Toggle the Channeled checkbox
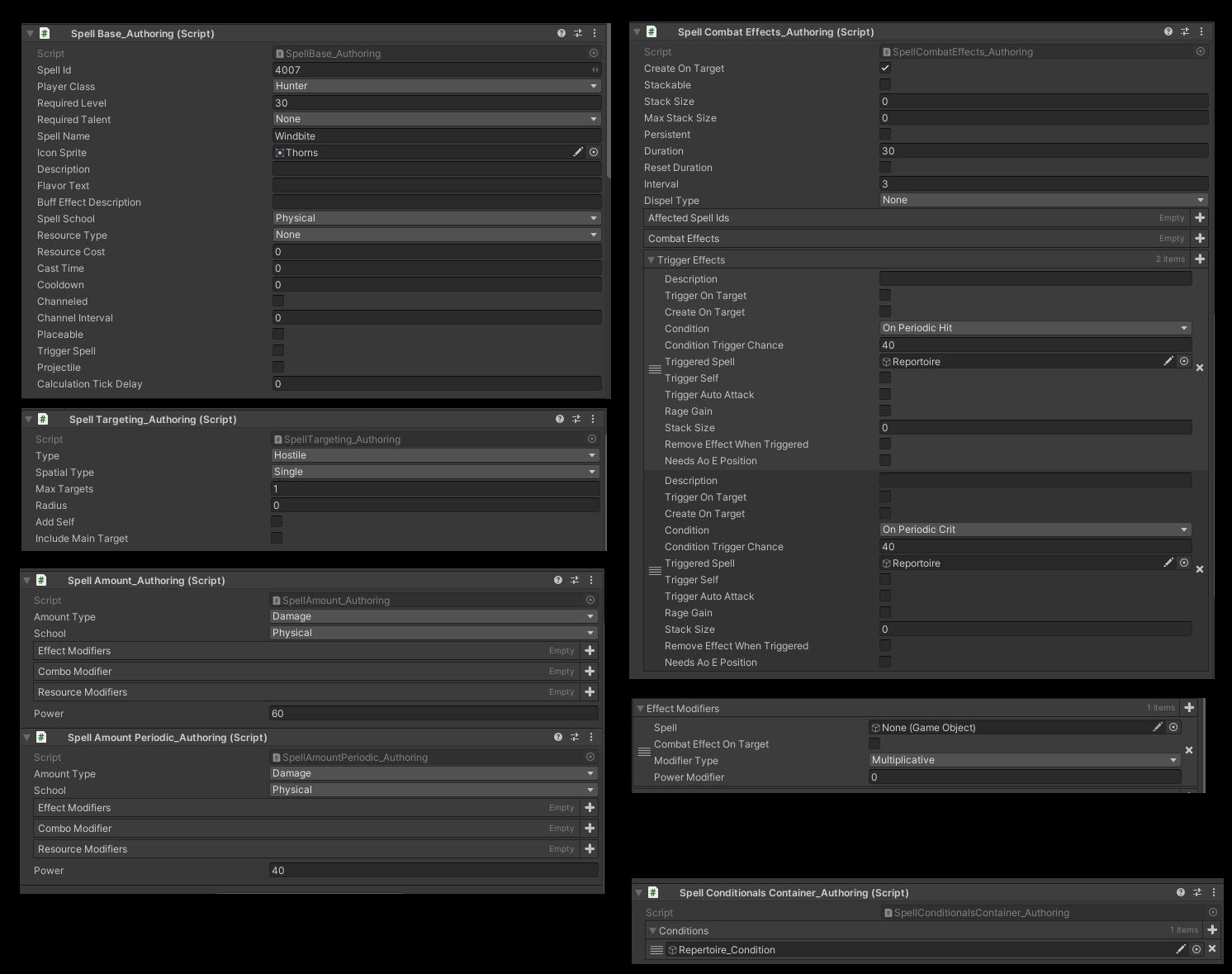 click(278, 302)
